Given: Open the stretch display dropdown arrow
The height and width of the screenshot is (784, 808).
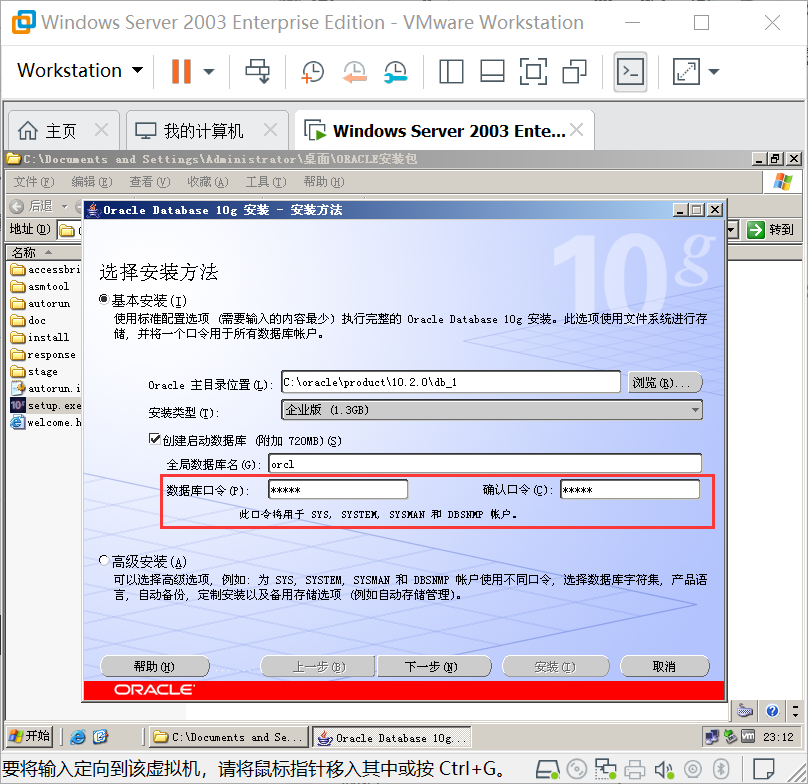Looking at the screenshot, I should (714, 72).
